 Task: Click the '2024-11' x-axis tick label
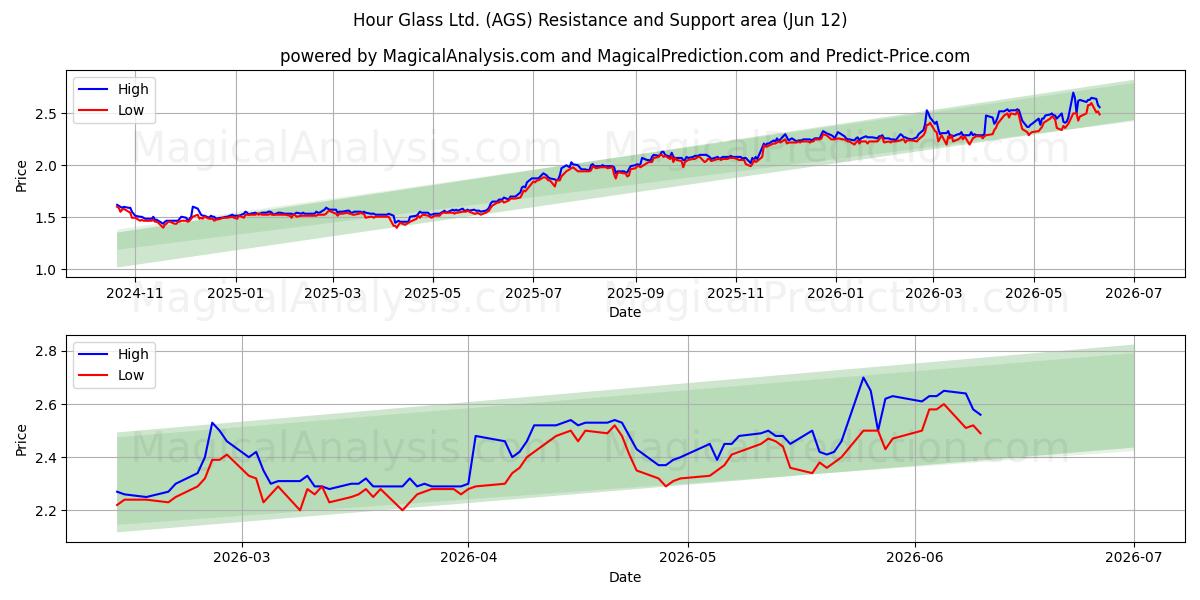coord(134,293)
